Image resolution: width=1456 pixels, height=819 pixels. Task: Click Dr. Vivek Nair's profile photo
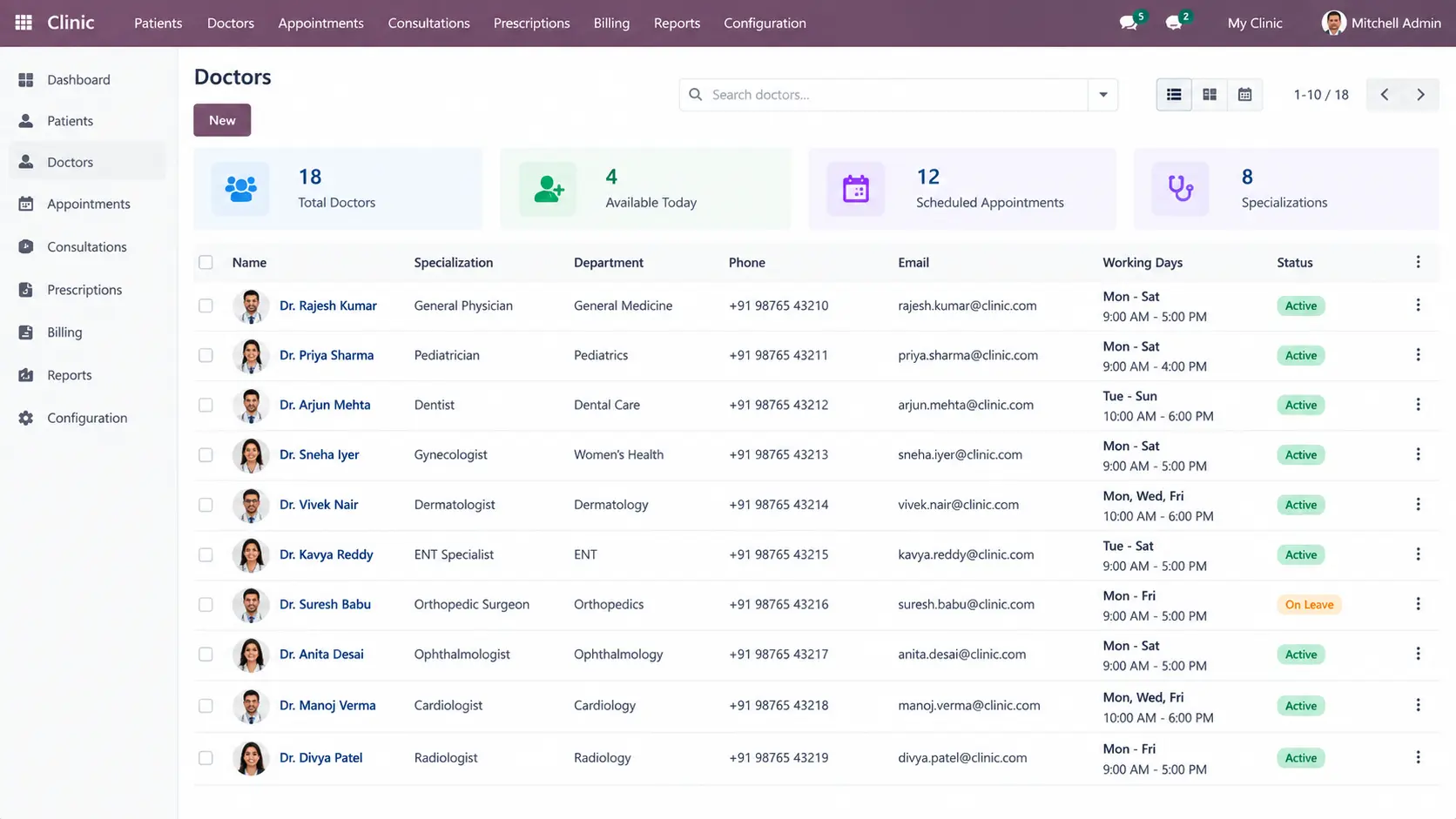[251, 505]
